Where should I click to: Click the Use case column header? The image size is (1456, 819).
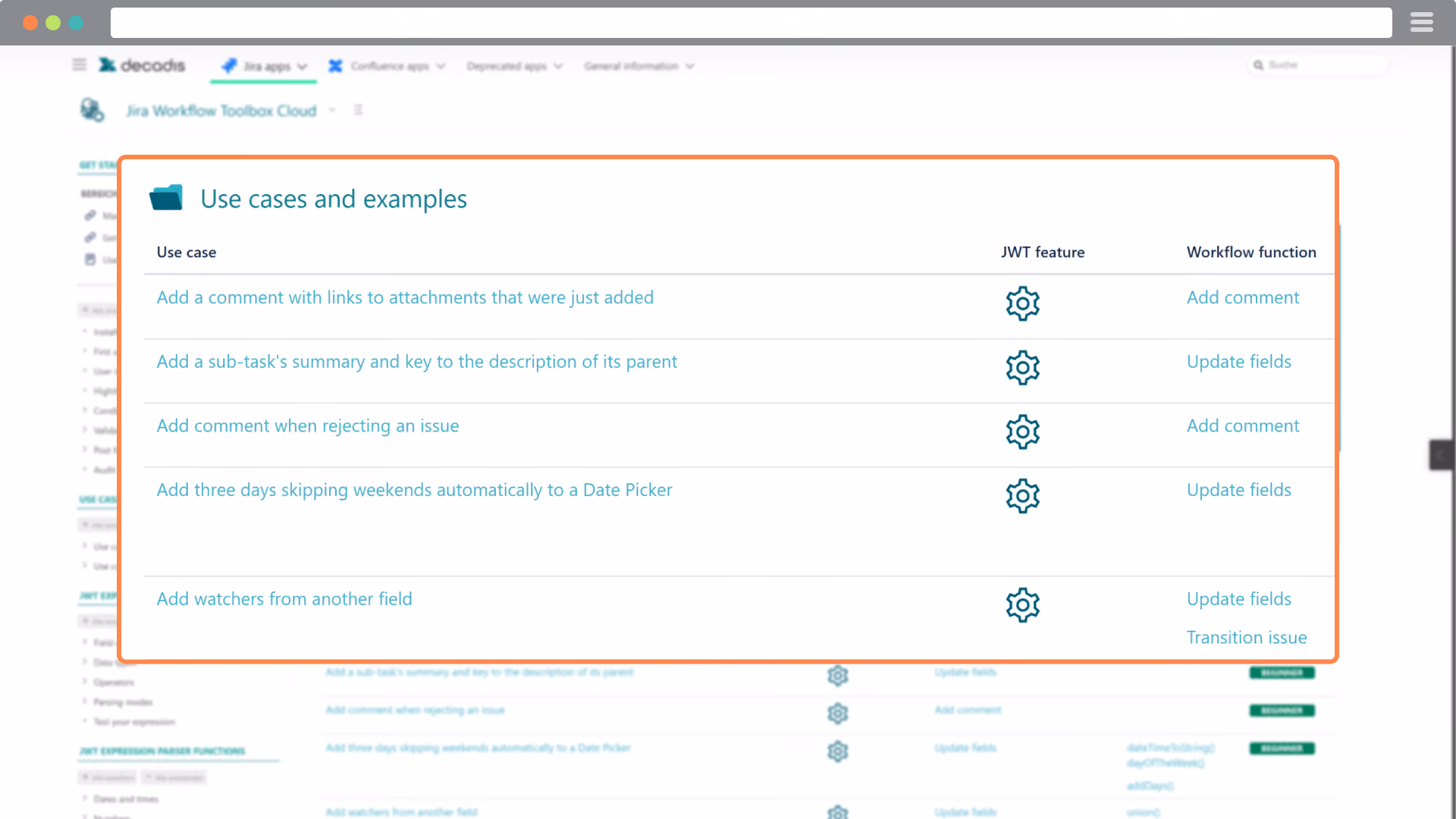pos(186,252)
